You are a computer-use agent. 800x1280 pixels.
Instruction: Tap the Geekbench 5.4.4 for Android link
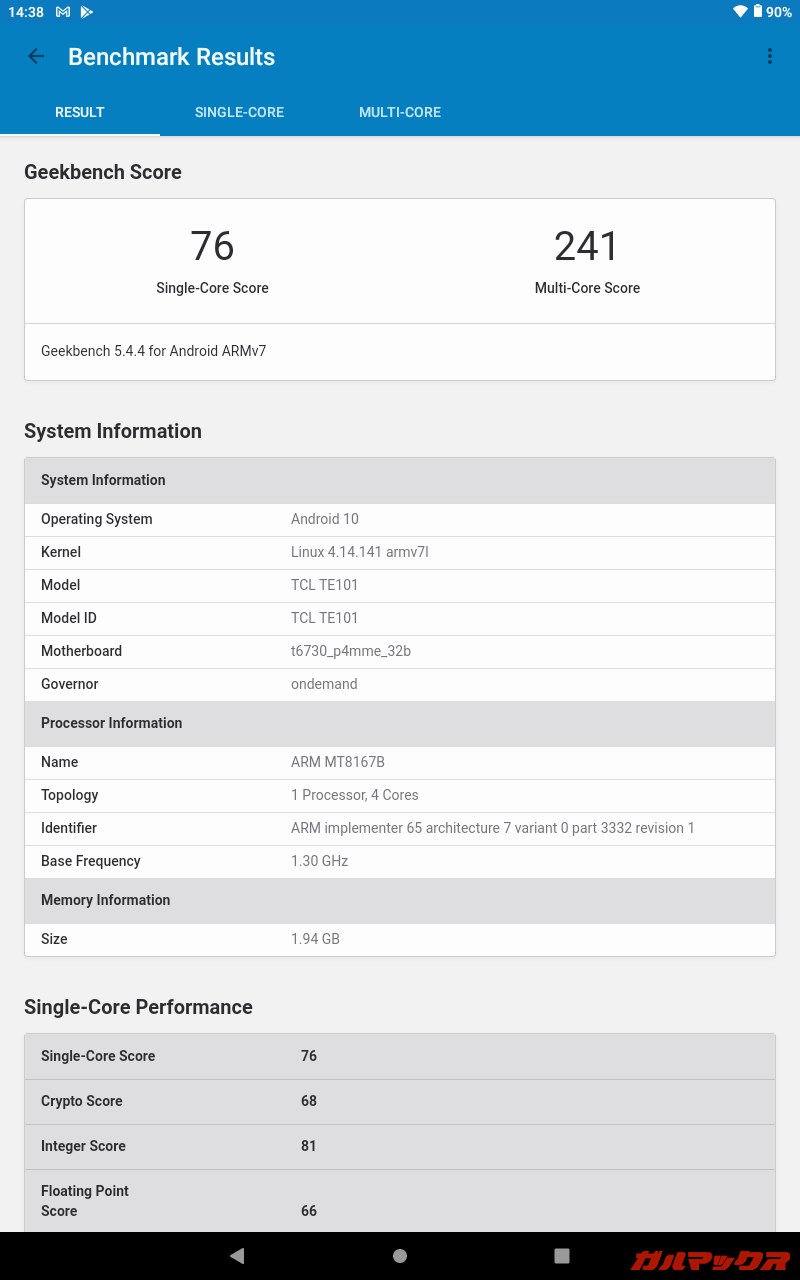coord(153,351)
